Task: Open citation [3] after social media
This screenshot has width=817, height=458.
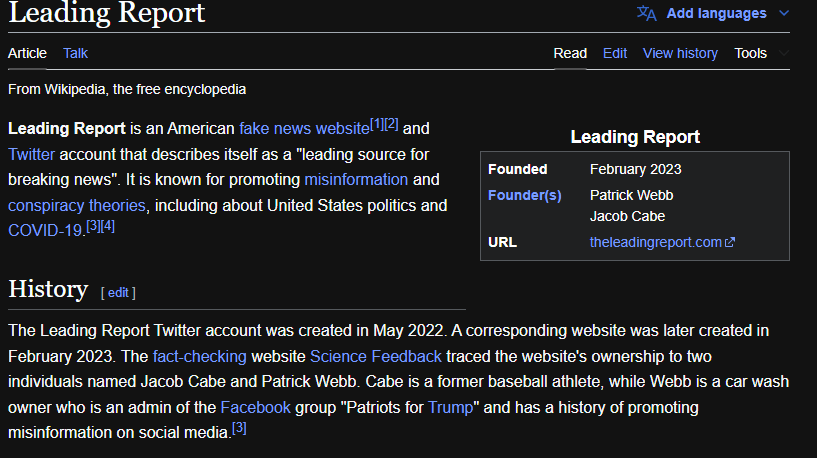Action: click(239, 428)
